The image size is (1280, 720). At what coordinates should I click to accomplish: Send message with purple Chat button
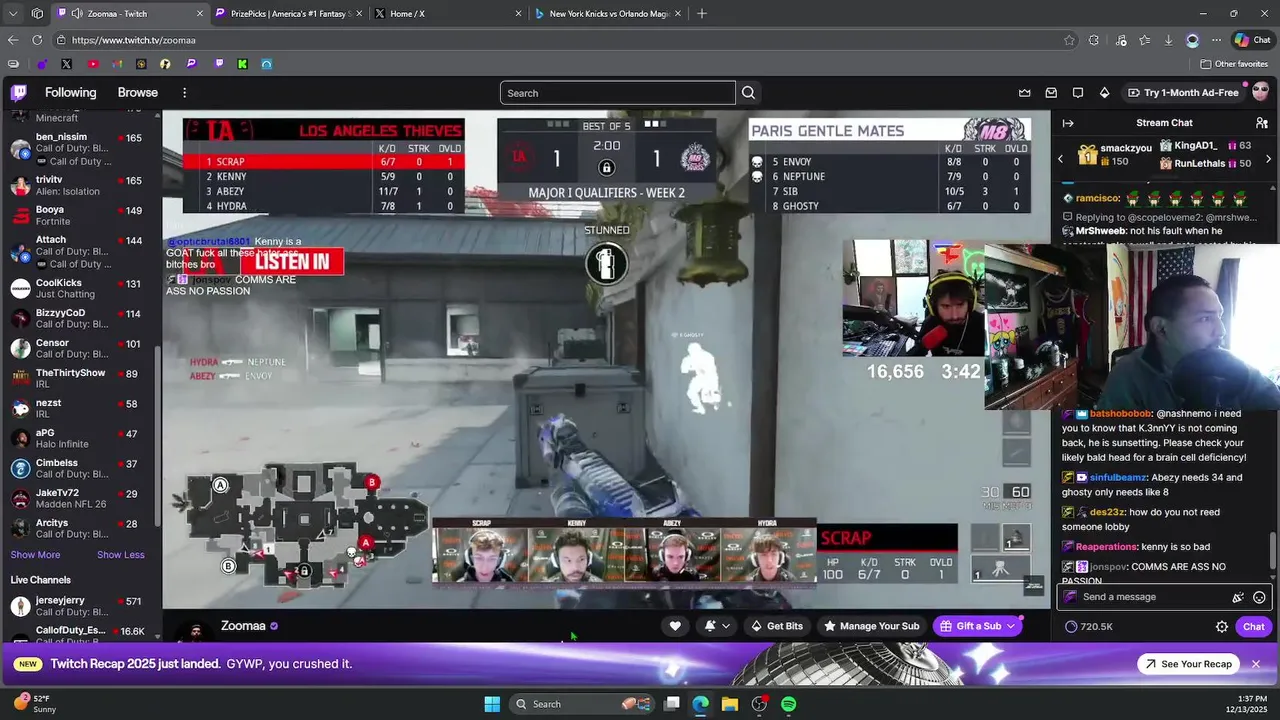click(1254, 627)
